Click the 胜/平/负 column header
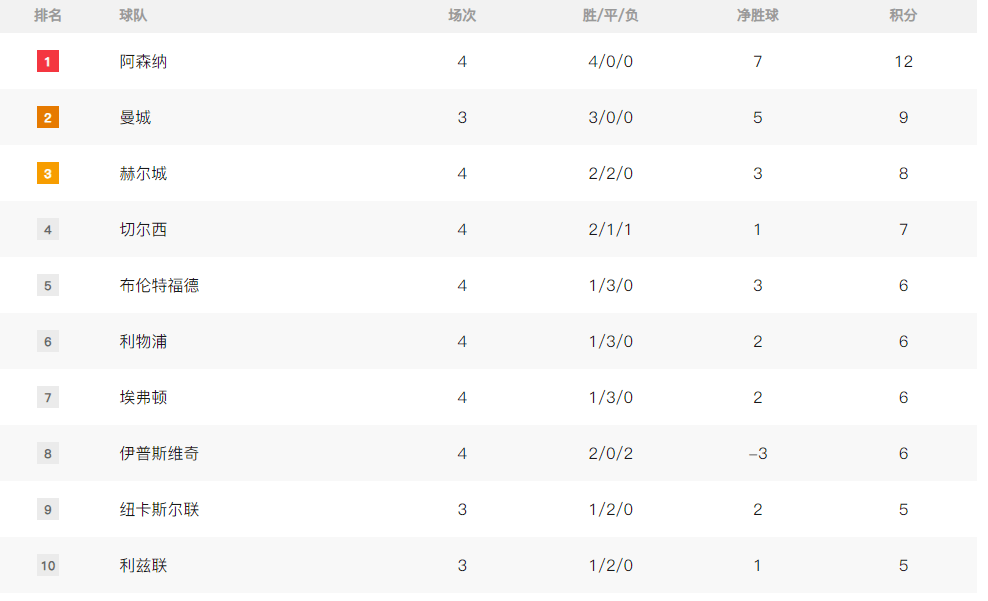Screen dimensions: 988x601 610,16
